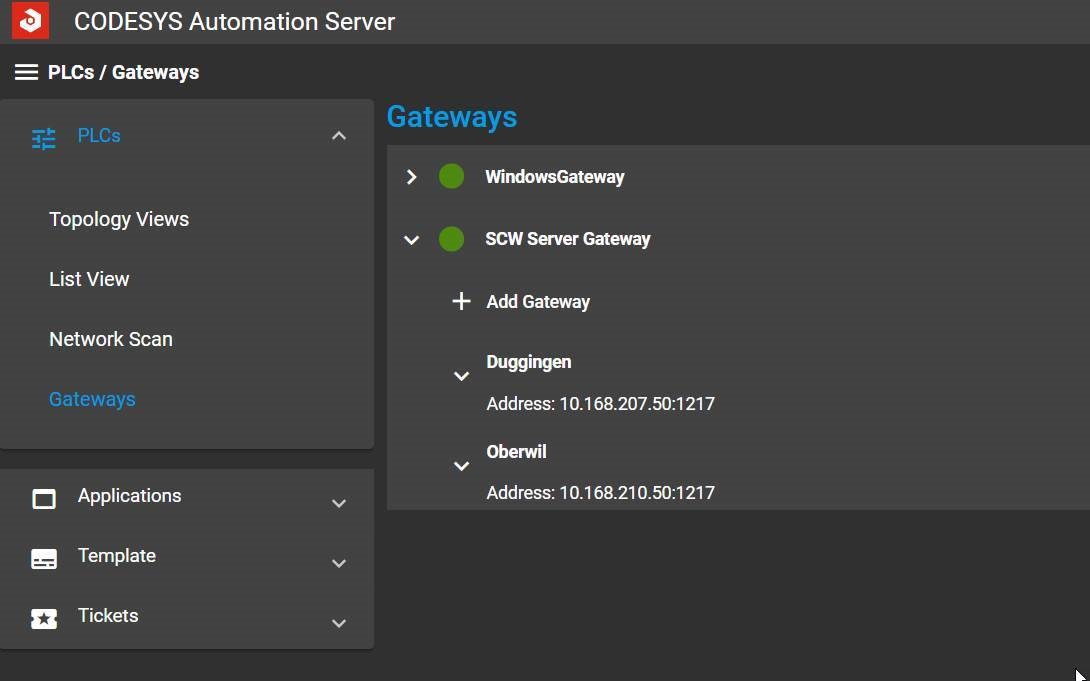Expand the Applications sidebar section
Image resolution: width=1090 pixels, height=681 pixels.
point(339,503)
